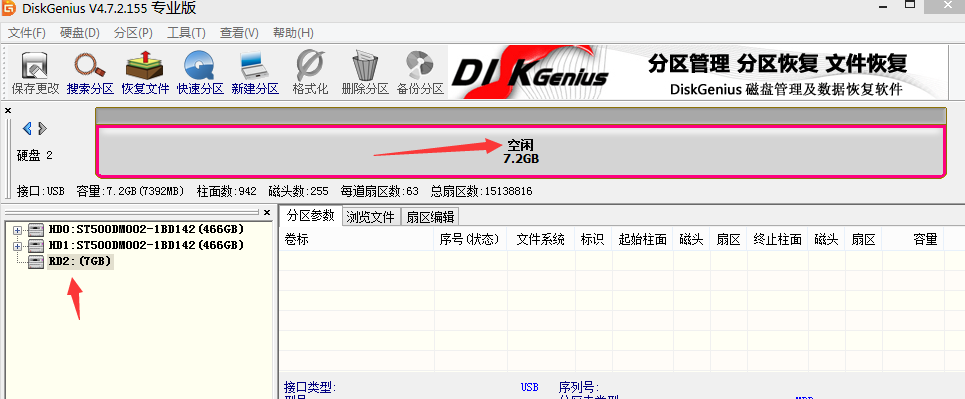Click Delete Partition (删除分区) trash icon

pos(365,73)
